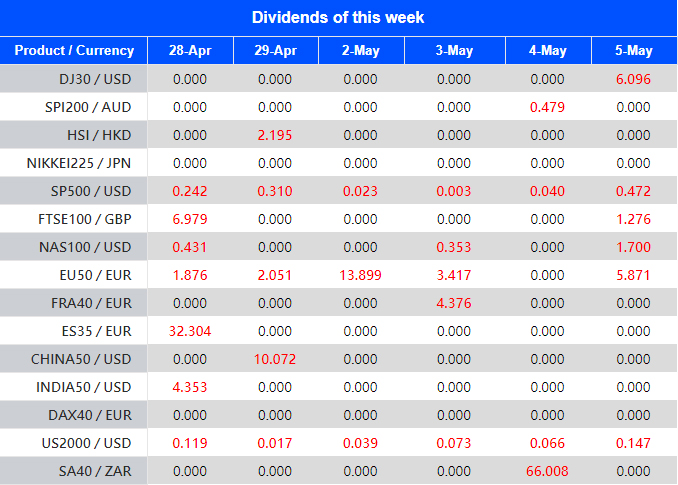Image resolution: width=678 pixels, height=485 pixels.
Task: Click the FTSE100 / GBP value 6.979
Action: [190, 219]
